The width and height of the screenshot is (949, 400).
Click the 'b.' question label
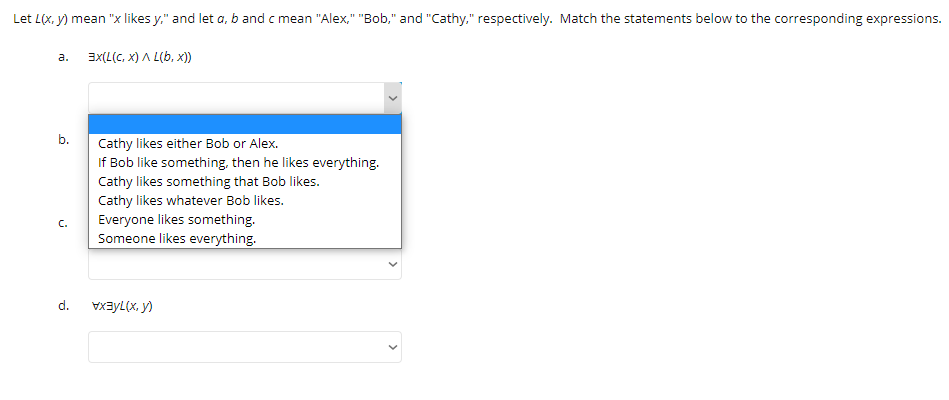64,140
